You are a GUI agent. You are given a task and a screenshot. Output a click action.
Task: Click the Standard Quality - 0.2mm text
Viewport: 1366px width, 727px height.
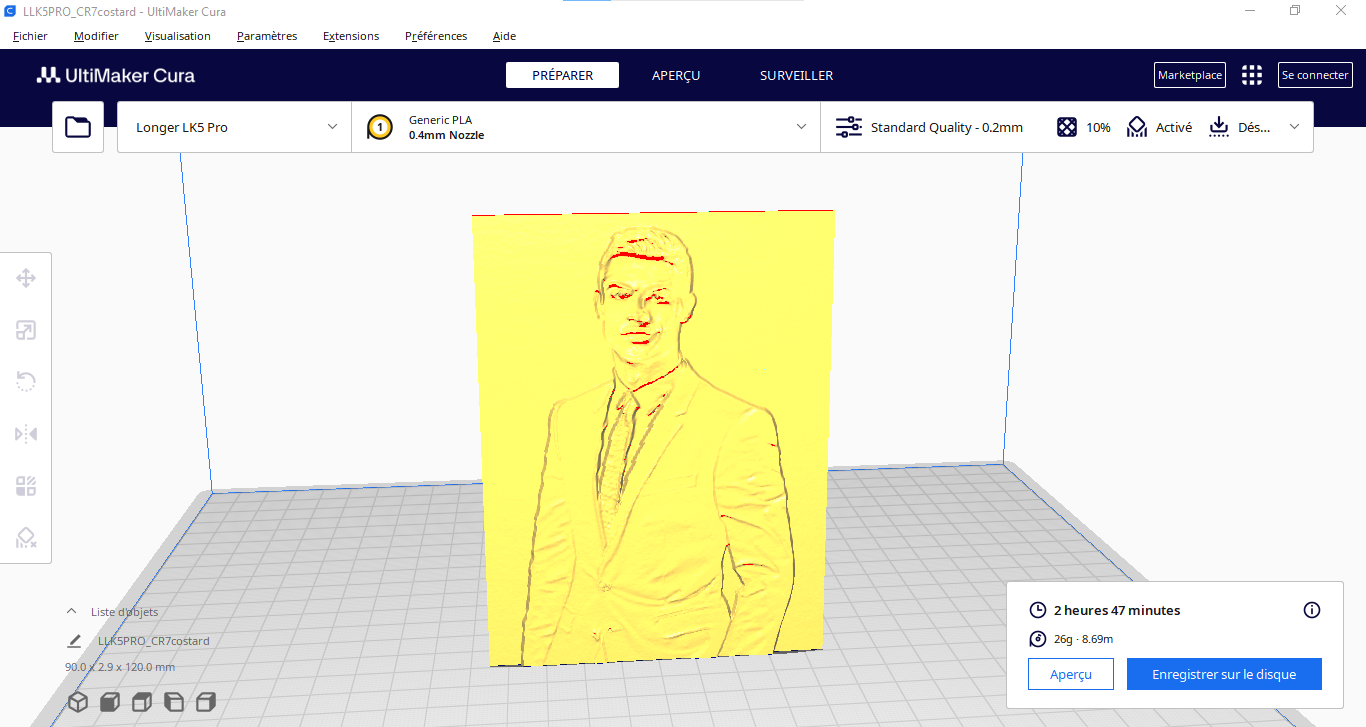946,127
